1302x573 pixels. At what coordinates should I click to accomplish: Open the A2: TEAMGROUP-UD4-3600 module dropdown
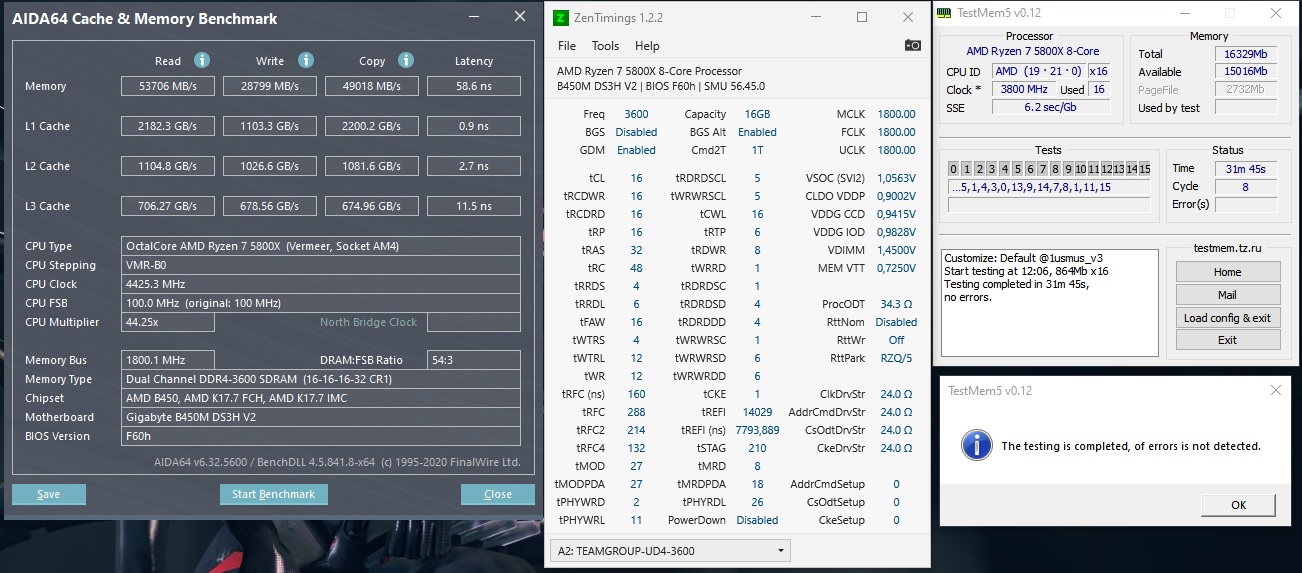click(670, 551)
